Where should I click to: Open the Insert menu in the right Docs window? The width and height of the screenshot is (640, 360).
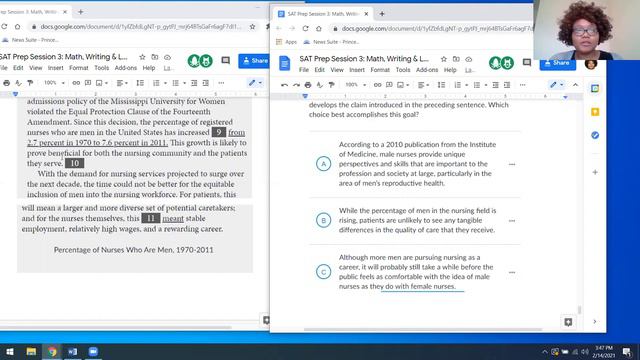coord(357,70)
